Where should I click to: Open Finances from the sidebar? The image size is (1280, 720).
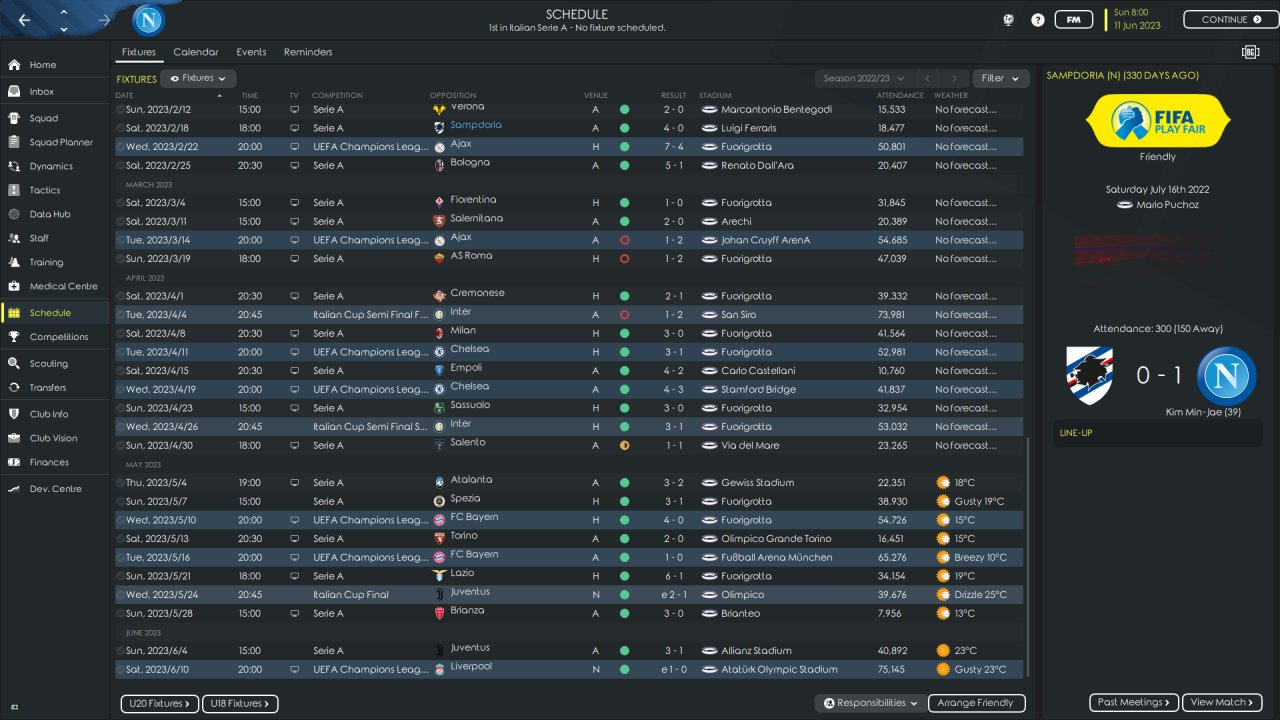[55, 462]
